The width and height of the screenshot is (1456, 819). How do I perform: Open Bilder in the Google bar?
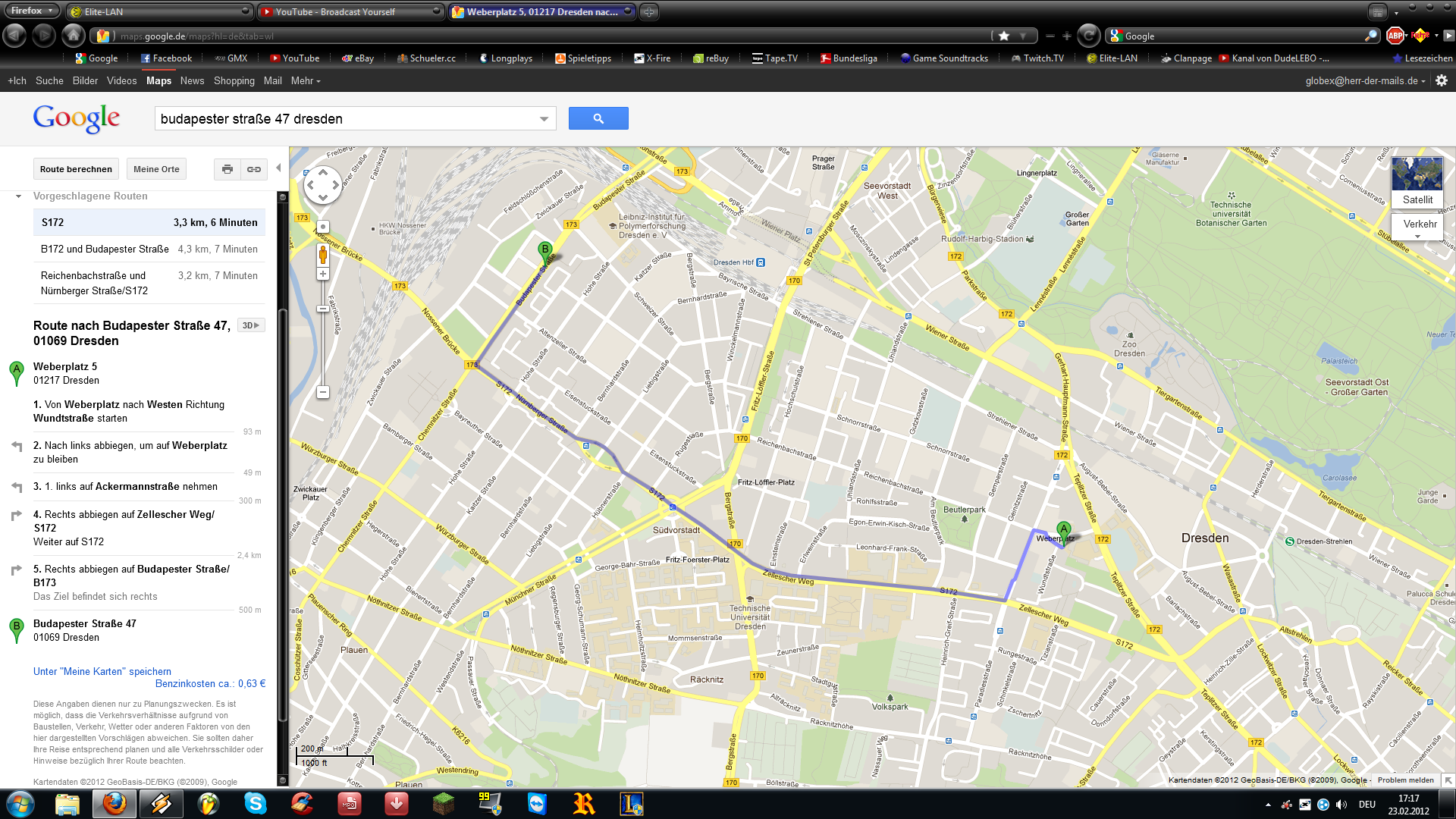click(x=85, y=80)
